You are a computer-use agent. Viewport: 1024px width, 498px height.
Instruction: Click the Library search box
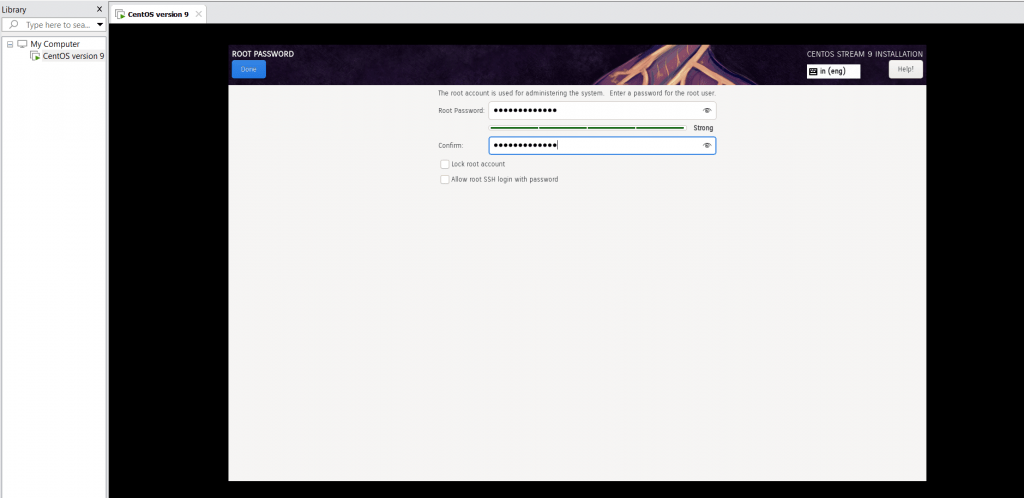[x=54, y=25]
